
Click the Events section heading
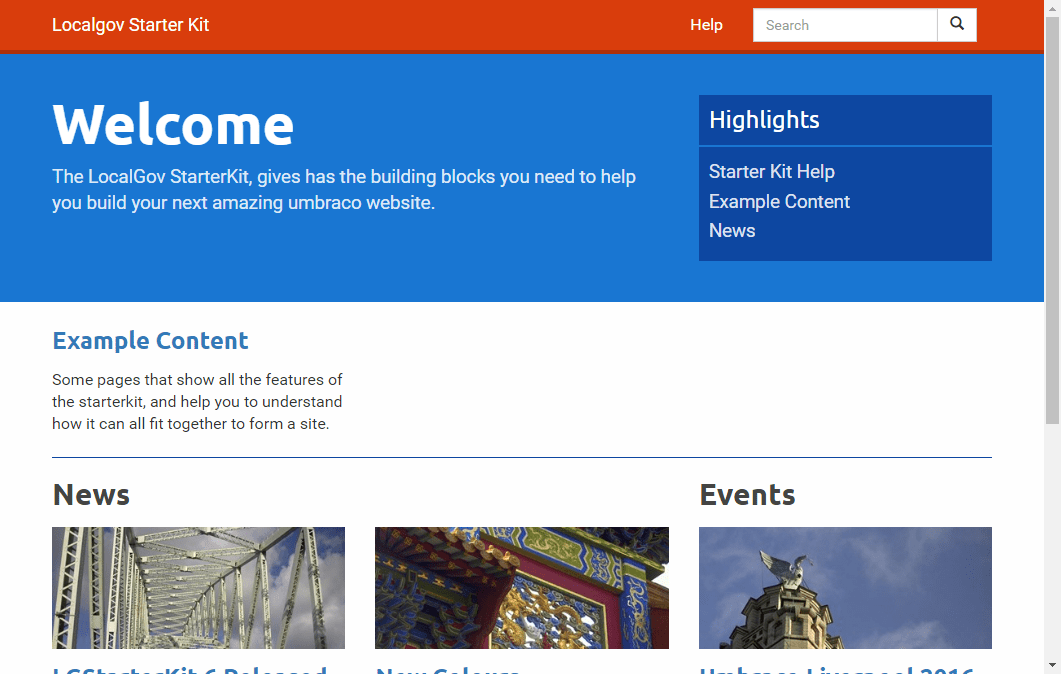[747, 495]
